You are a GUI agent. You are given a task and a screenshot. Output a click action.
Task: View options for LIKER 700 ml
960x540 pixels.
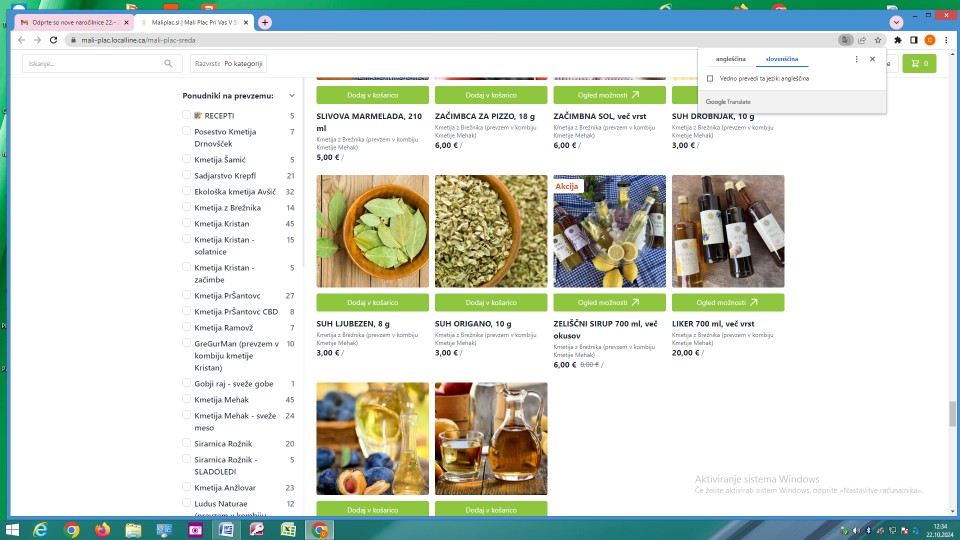tap(728, 302)
